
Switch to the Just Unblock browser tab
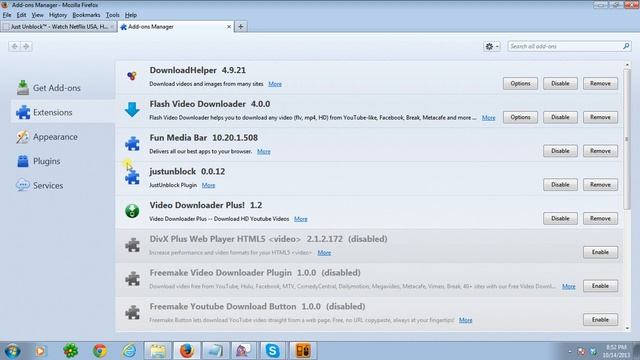point(59,27)
